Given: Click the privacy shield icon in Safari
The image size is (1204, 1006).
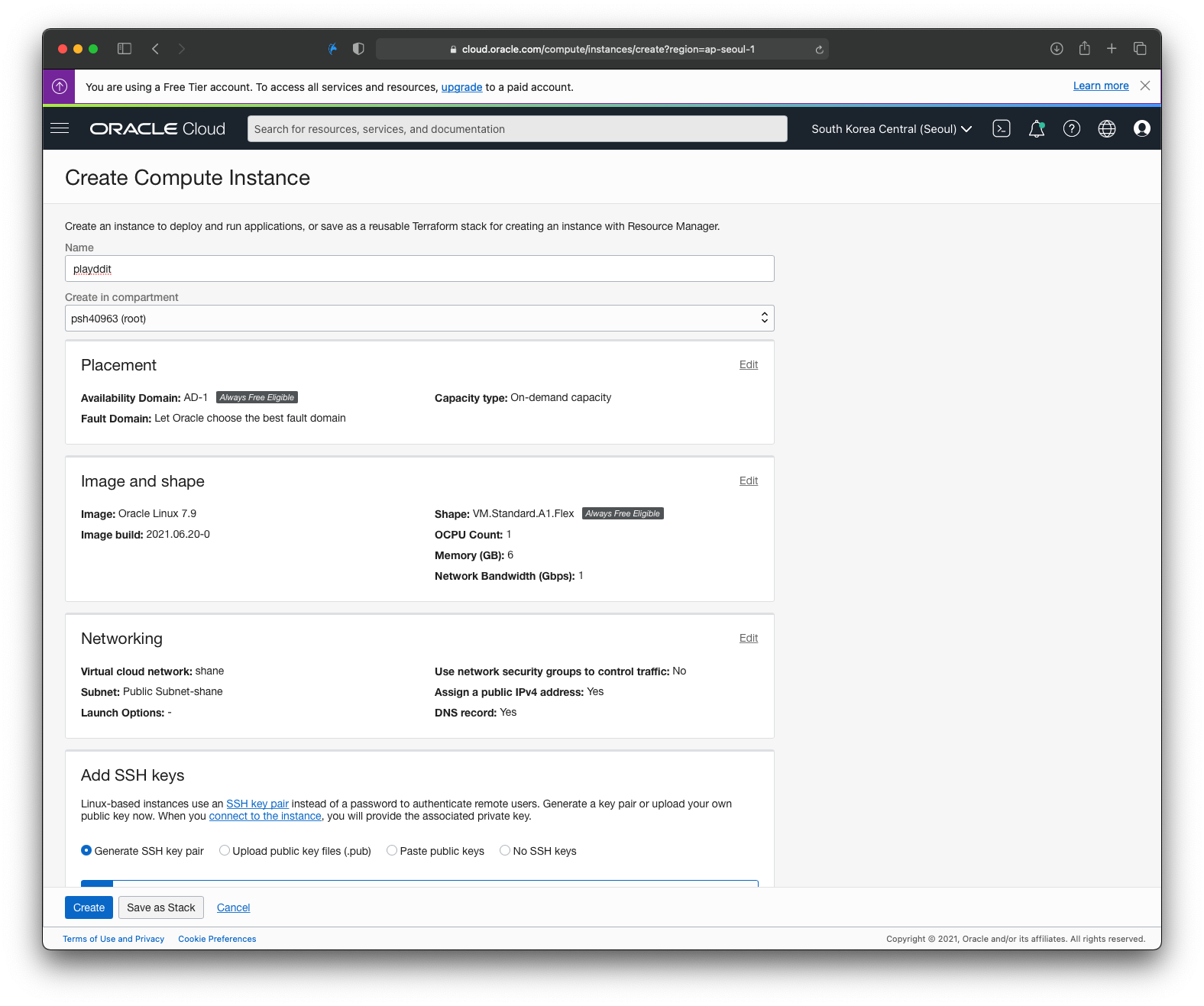Looking at the screenshot, I should pos(358,49).
